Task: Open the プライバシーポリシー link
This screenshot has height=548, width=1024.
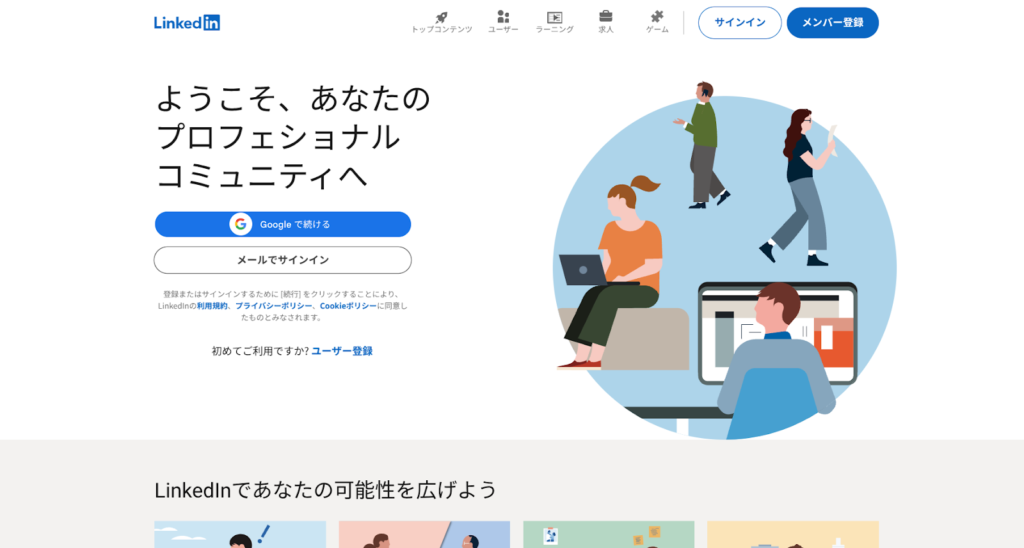Action: click(273, 305)
